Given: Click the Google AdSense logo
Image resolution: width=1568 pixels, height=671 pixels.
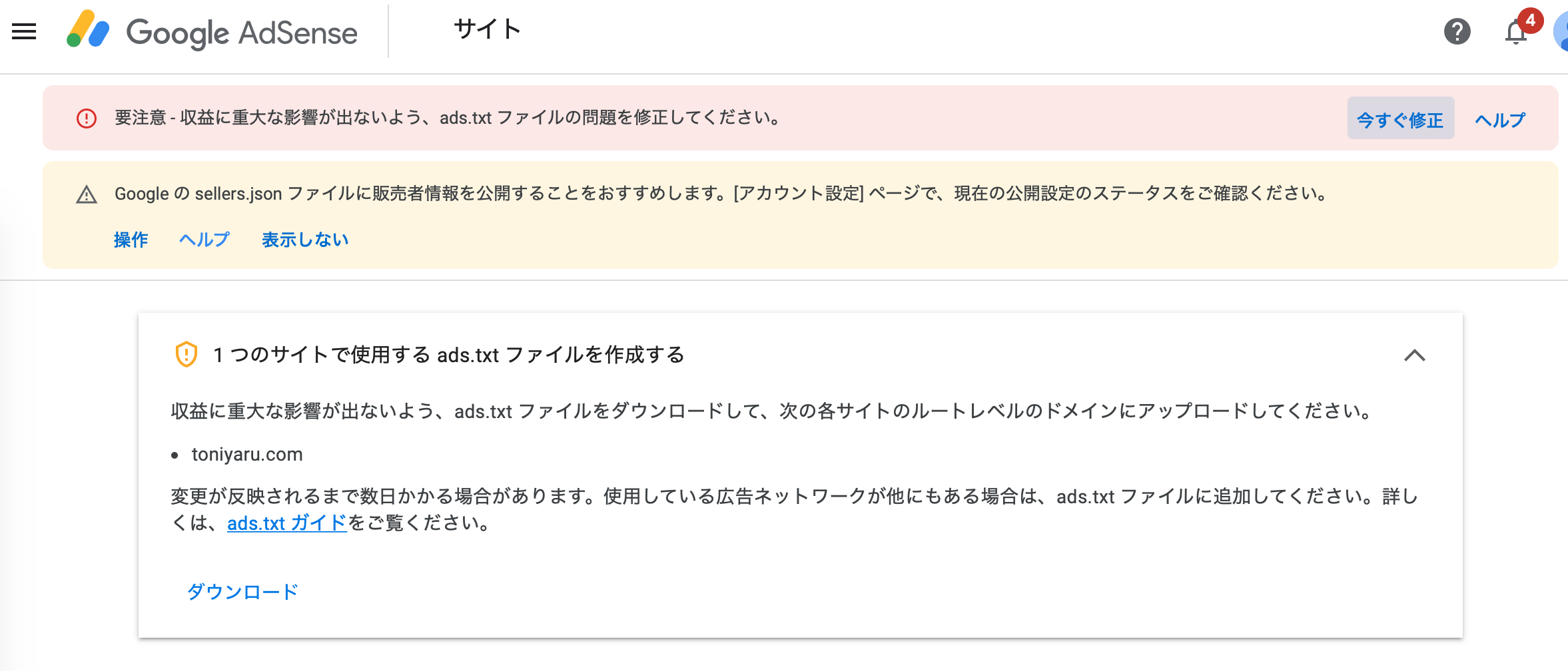Looking at the screenshot, I should click(212, 31).
